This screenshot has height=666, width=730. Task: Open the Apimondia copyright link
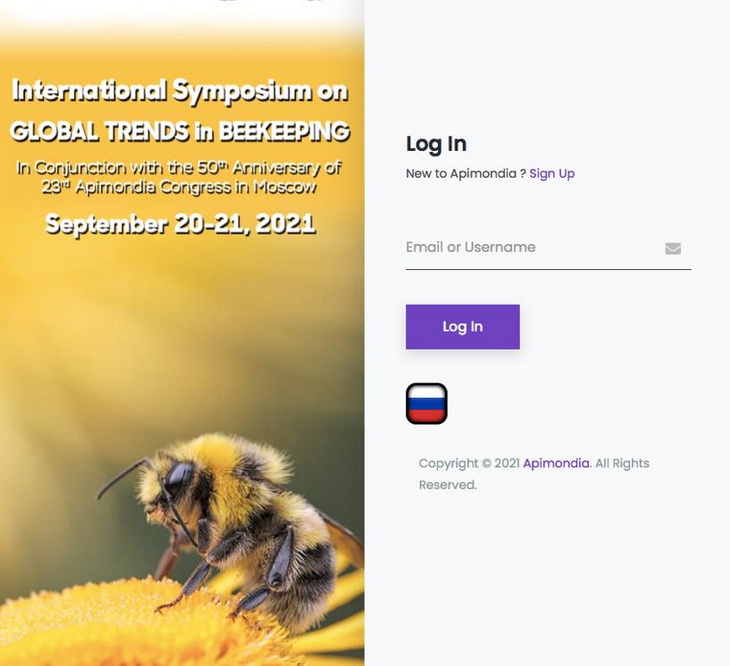point(556,464)
